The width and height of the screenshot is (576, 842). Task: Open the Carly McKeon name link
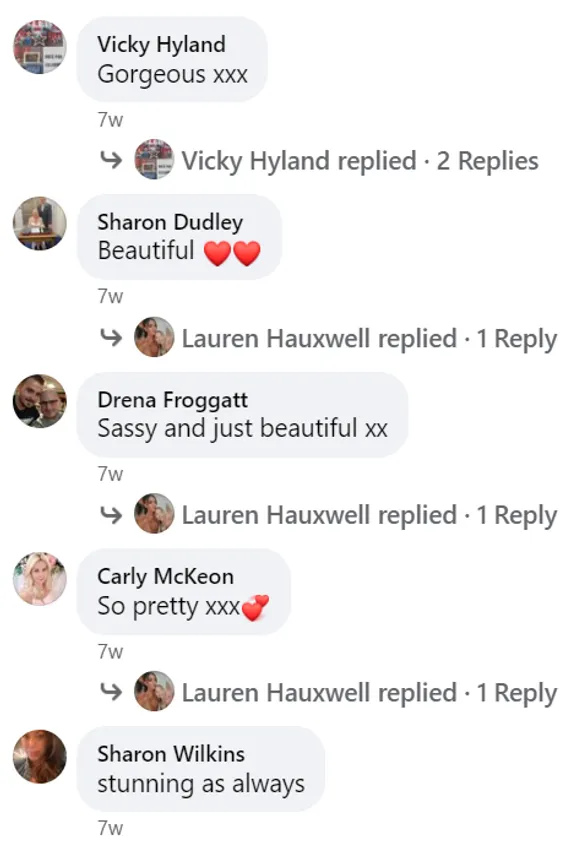pyautogui.click(x=165, y=576)
